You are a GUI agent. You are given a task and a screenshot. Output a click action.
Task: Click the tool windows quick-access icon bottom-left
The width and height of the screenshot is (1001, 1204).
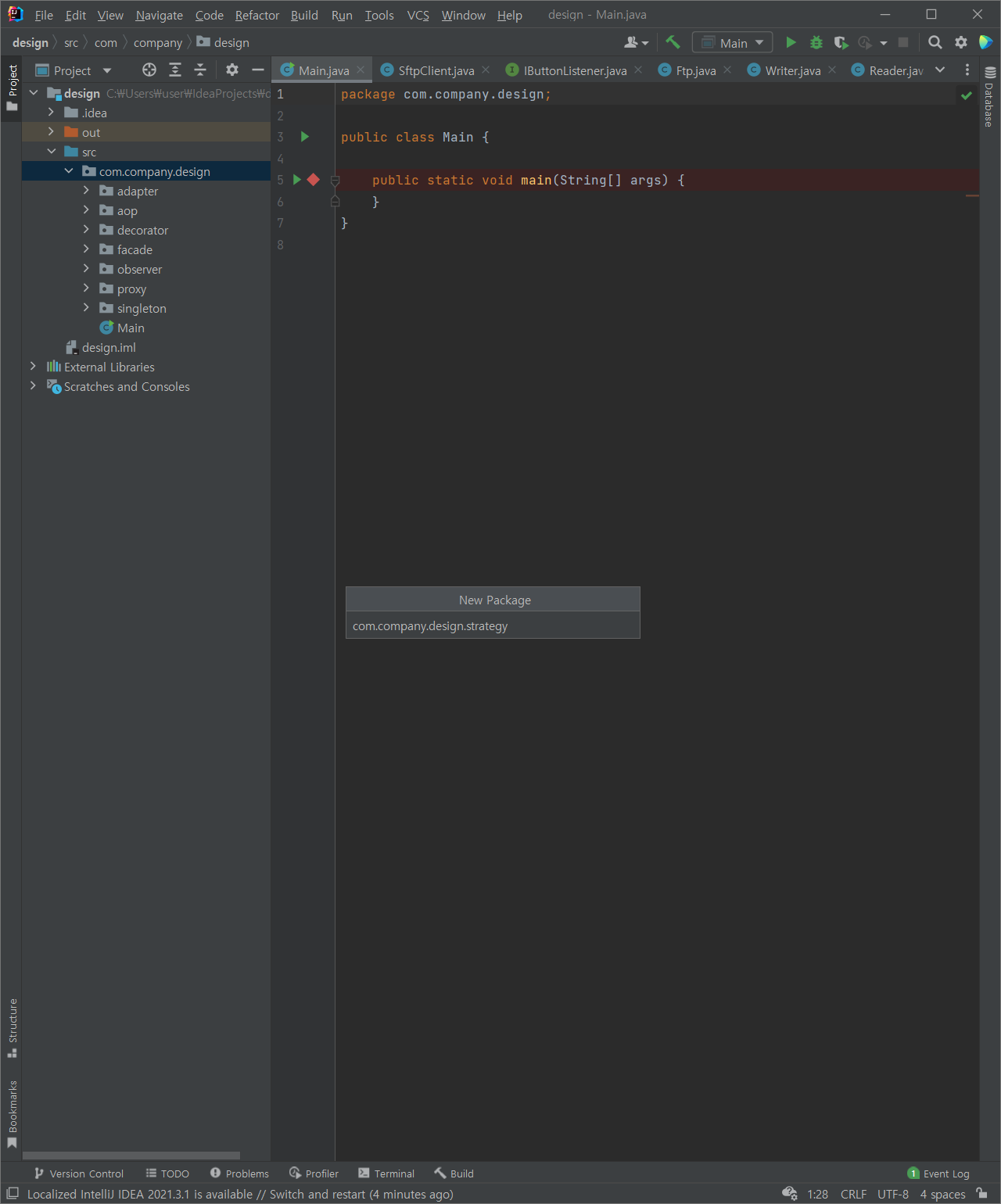13,1193
